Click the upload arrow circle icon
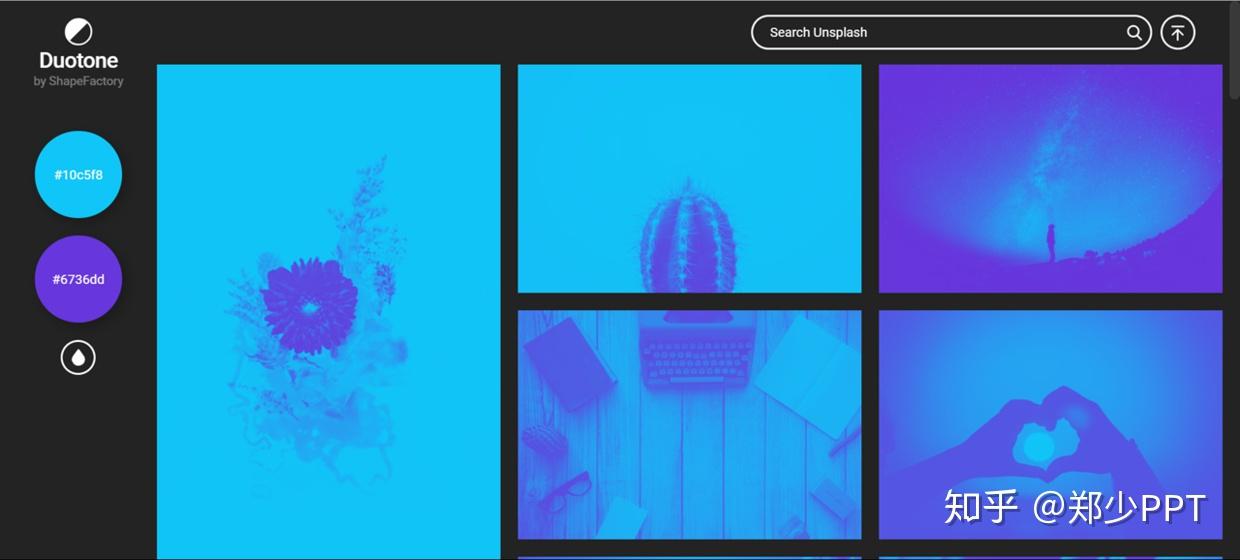 point(1178,32)
